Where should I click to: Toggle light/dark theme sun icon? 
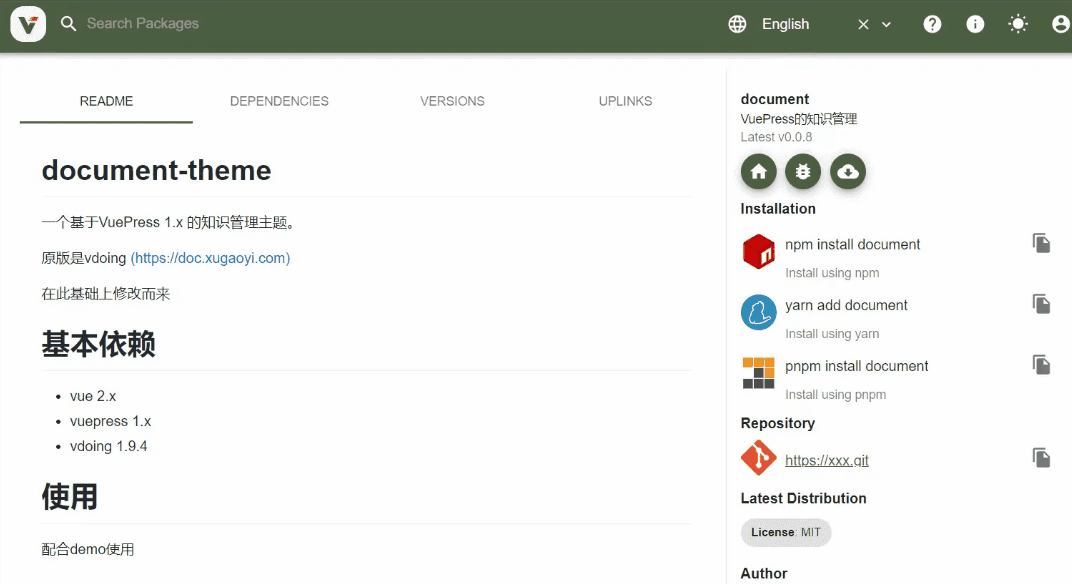[1018, 24]
